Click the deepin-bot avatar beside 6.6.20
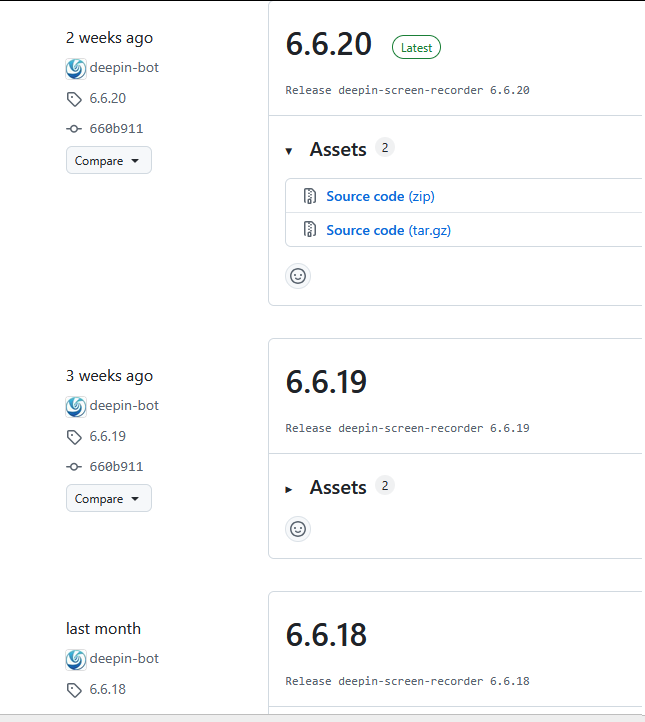The image size is (645, 722). click(76, 69)
